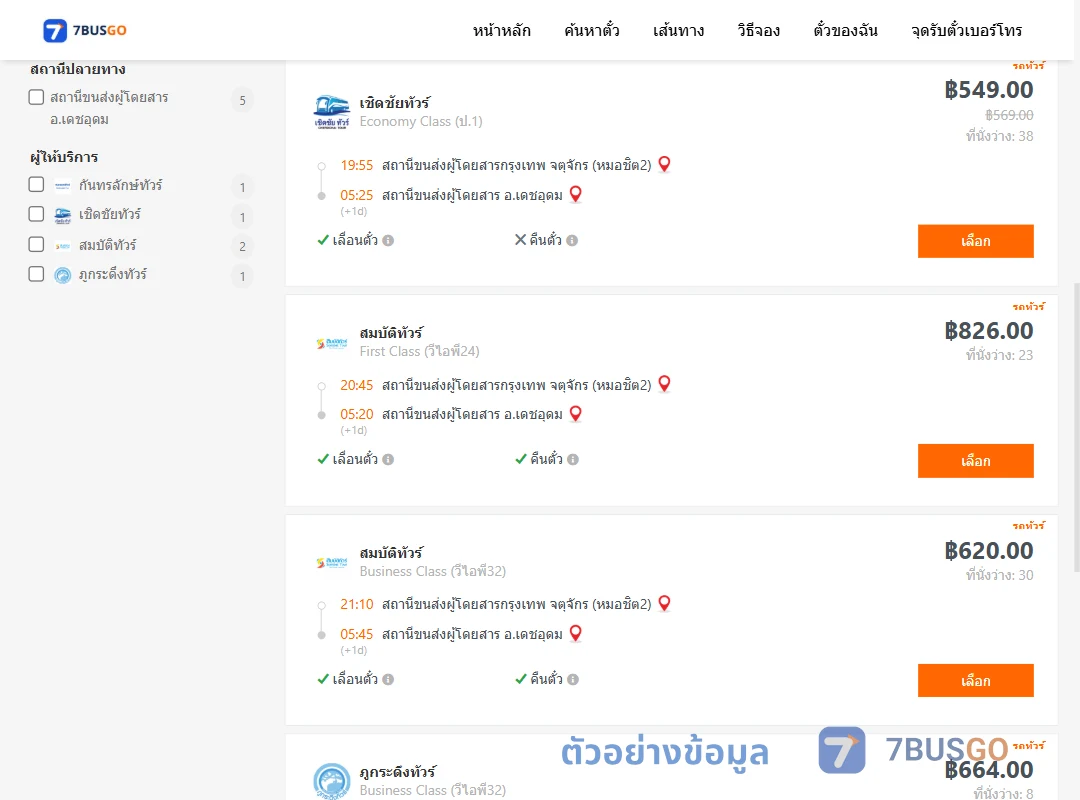Select the ฿549.00 เชิดชัยทัวร์ trip with เลือก
1080x800 pixels.
[975, 241]
